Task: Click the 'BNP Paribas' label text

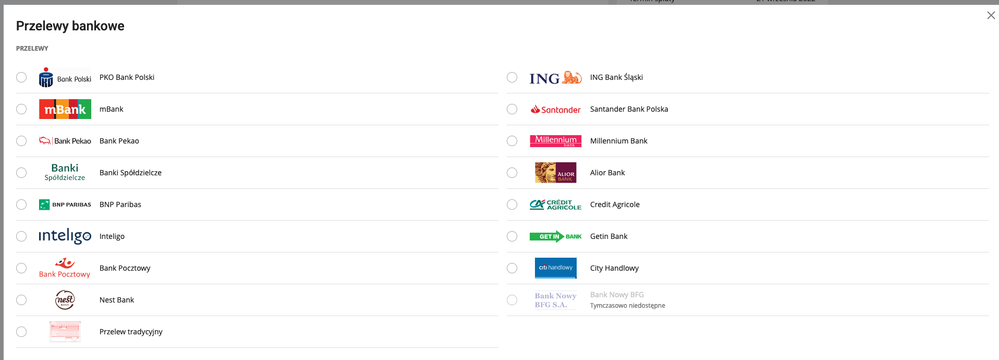Action: pos(120,205)
